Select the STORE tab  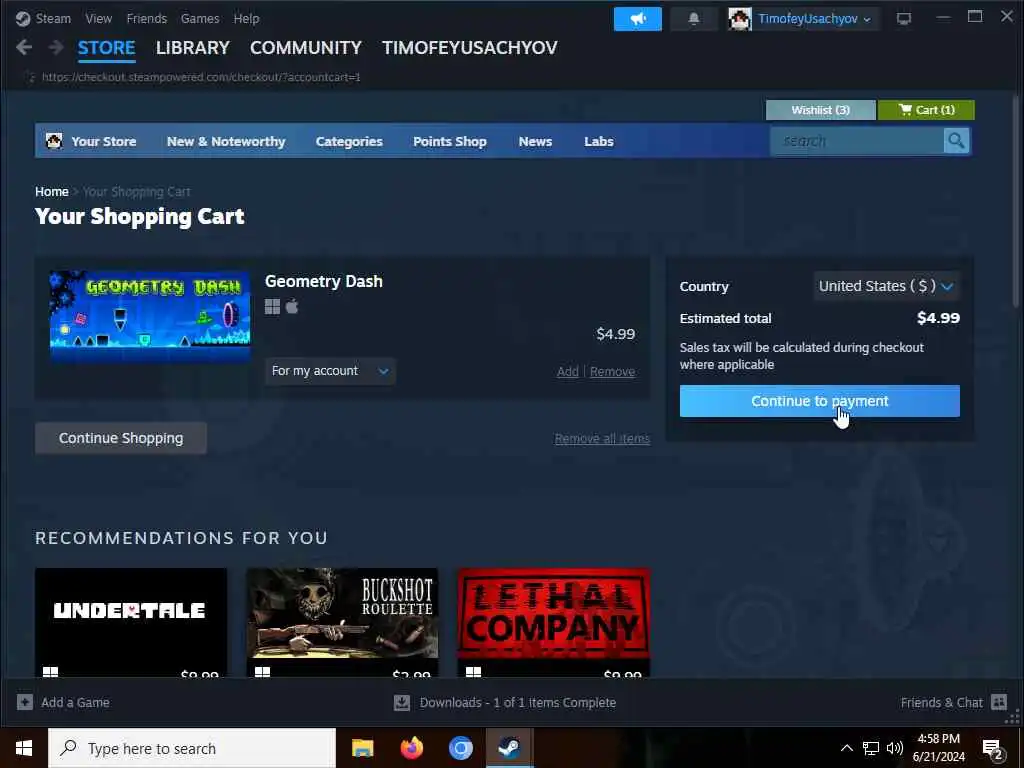coord(106,48)
